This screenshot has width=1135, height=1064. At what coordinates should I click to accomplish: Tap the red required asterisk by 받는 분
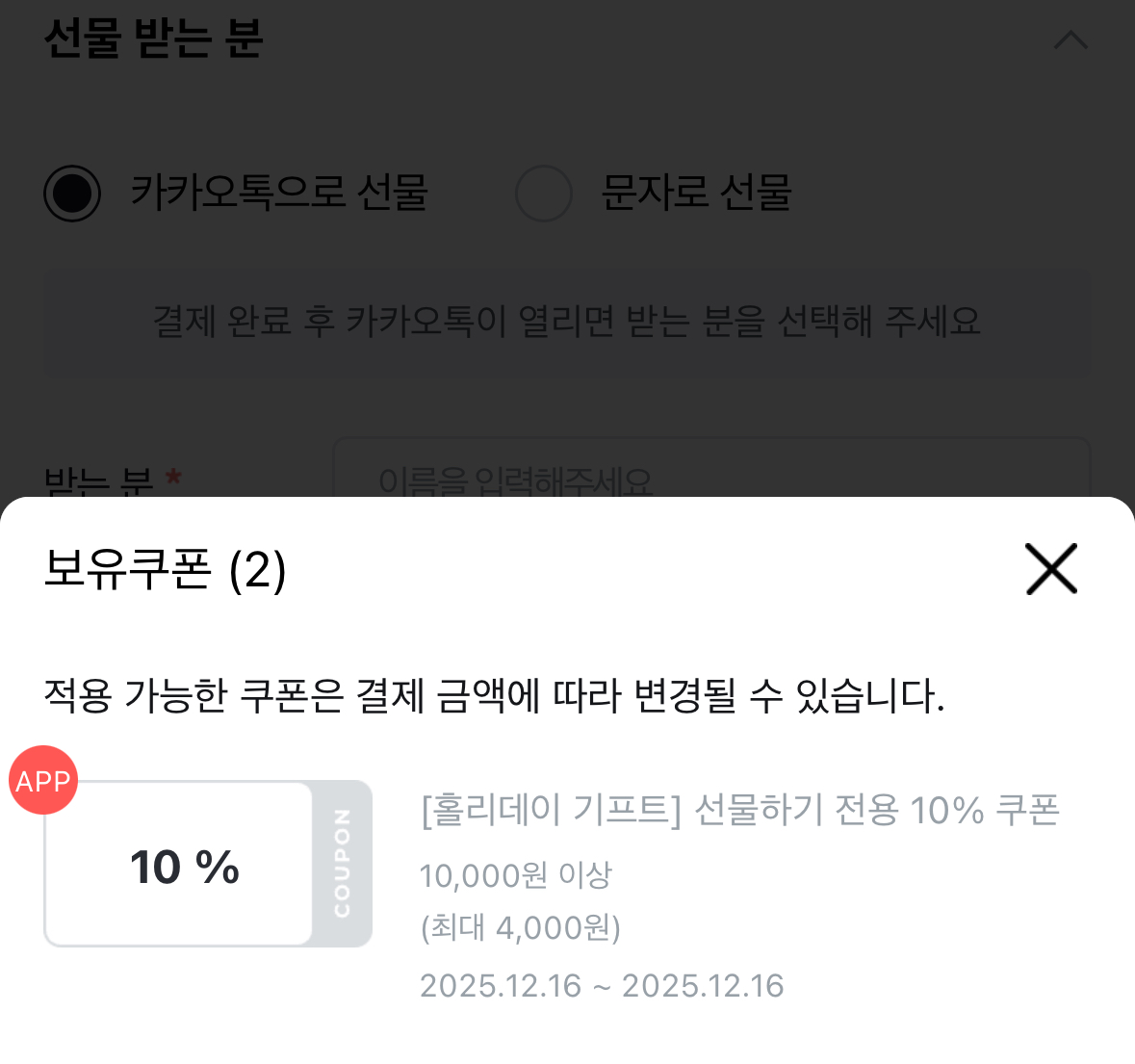[x=173, y=477]
